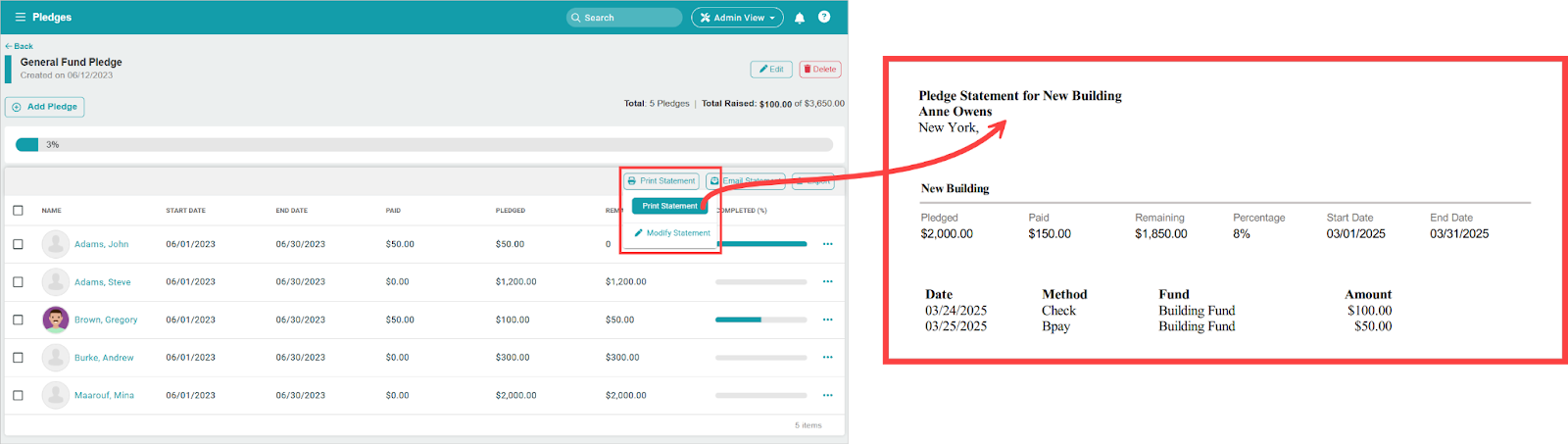This screenshot has height=444, width=1568.
Task: Open more options for Adams, John
Action: [x=827, y=244]
